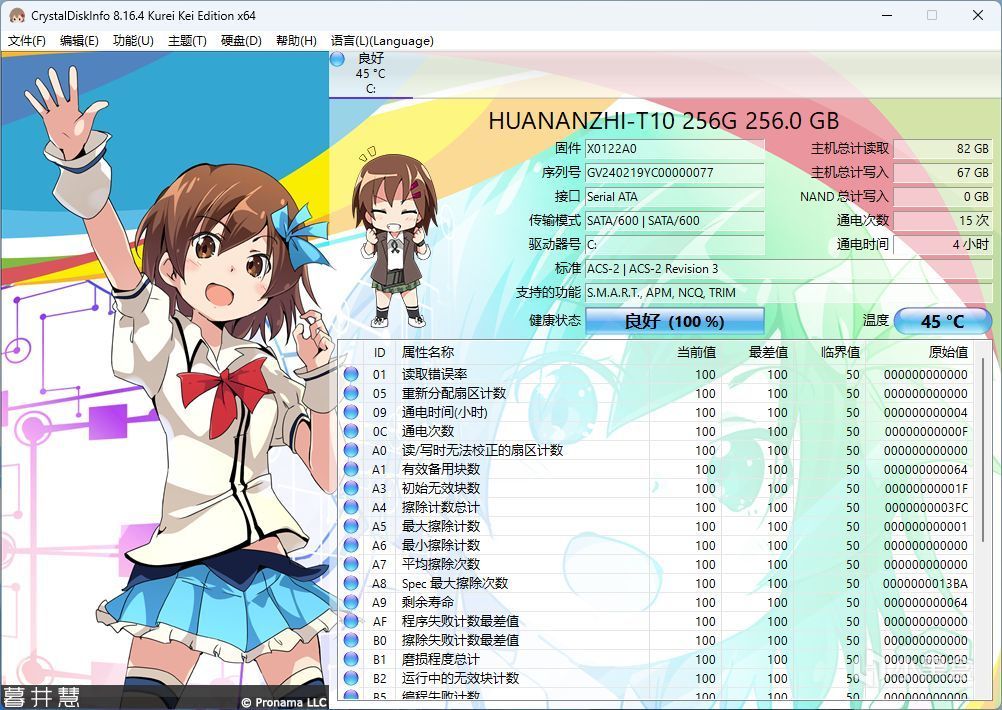The height and width of the screenshot is (710, 1002).
Task: Click the raw value 0000000013BA
Action: coord(925,583)
